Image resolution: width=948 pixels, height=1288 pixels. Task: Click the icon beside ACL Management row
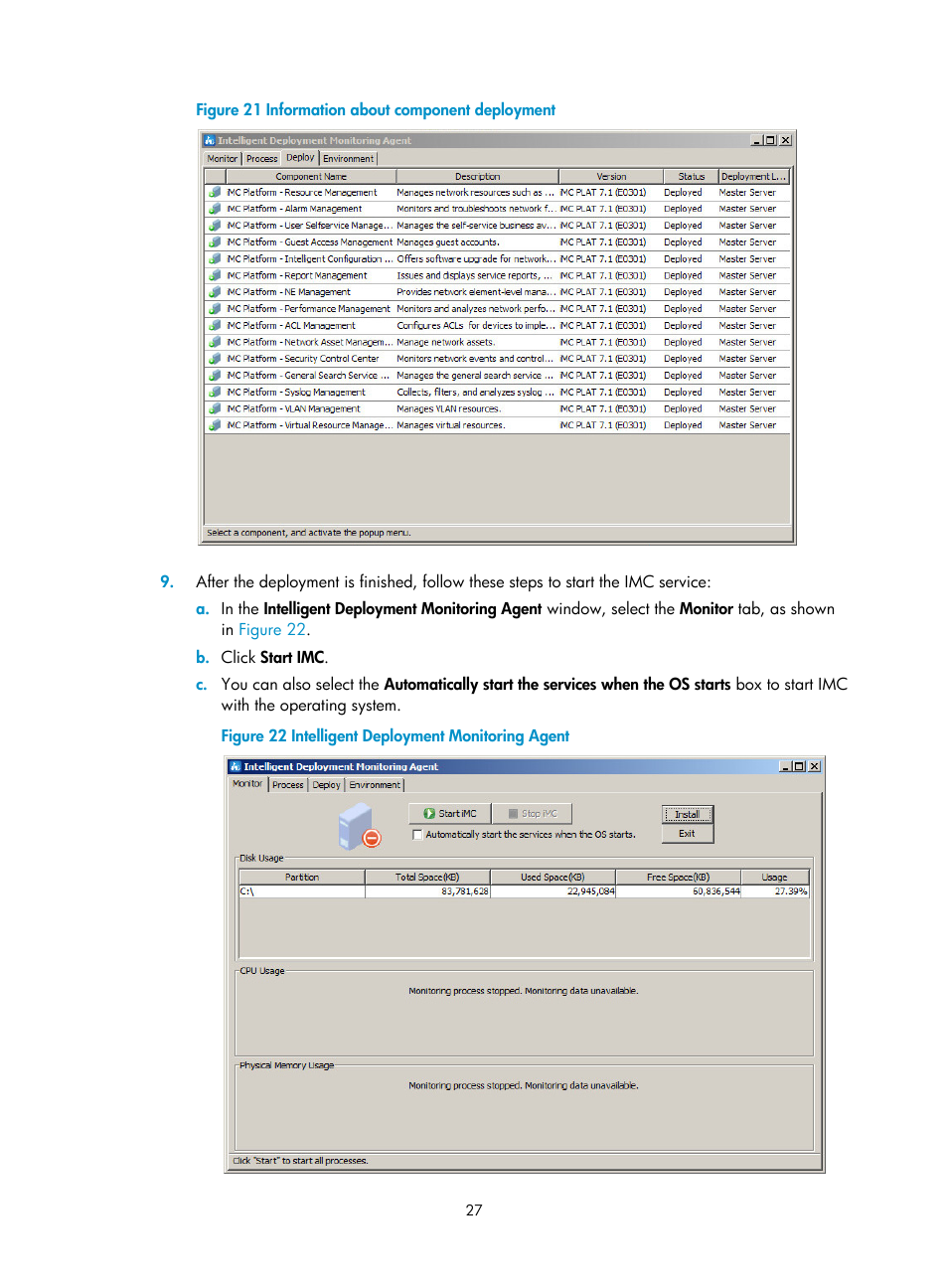[x=215, y=325]
